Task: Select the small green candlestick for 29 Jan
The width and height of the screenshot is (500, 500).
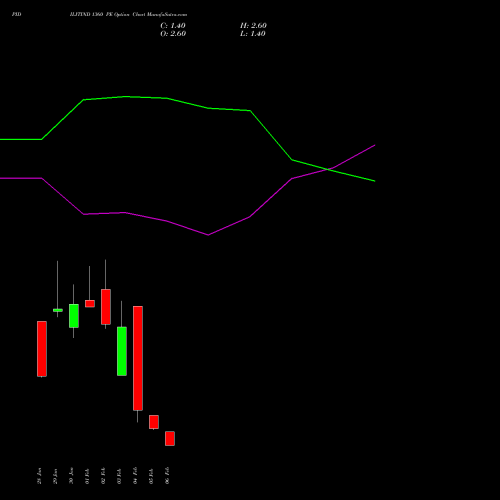Action: tap(58, 310)
